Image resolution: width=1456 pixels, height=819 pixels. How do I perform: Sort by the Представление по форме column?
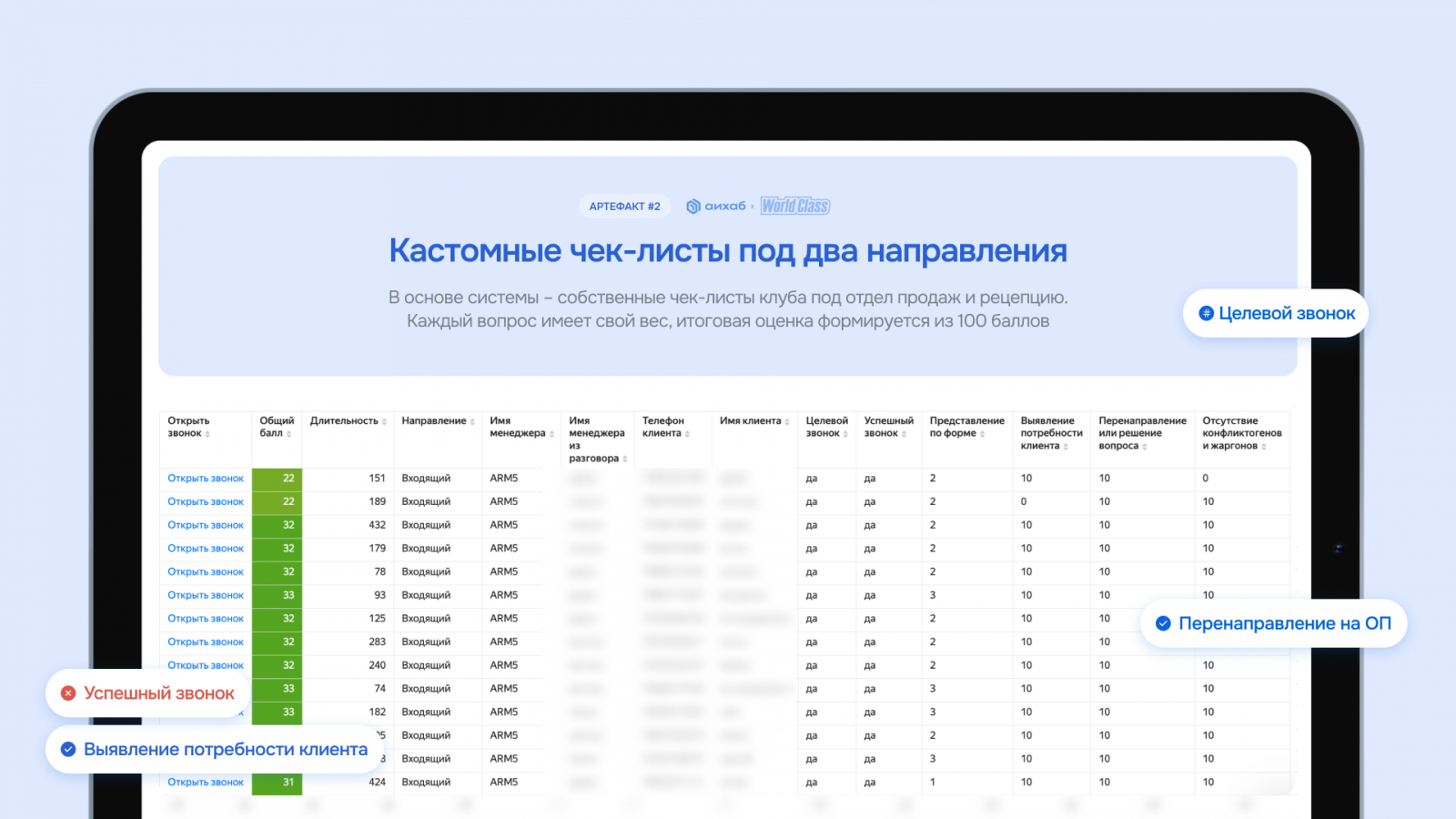(x=982, y=434)
